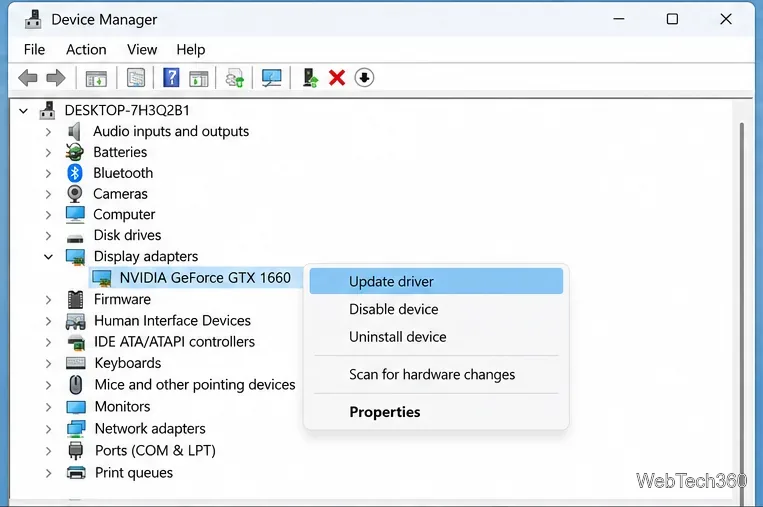Click the blue Help question mark icon
Image resolution: width=763 pixels, height=507 pixels.
point(171,78)
